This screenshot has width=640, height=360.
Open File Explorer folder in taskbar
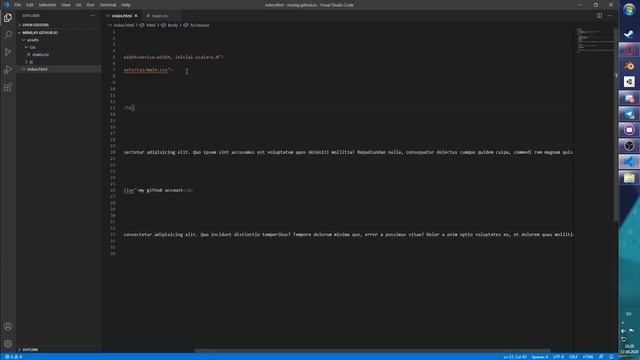629,178
